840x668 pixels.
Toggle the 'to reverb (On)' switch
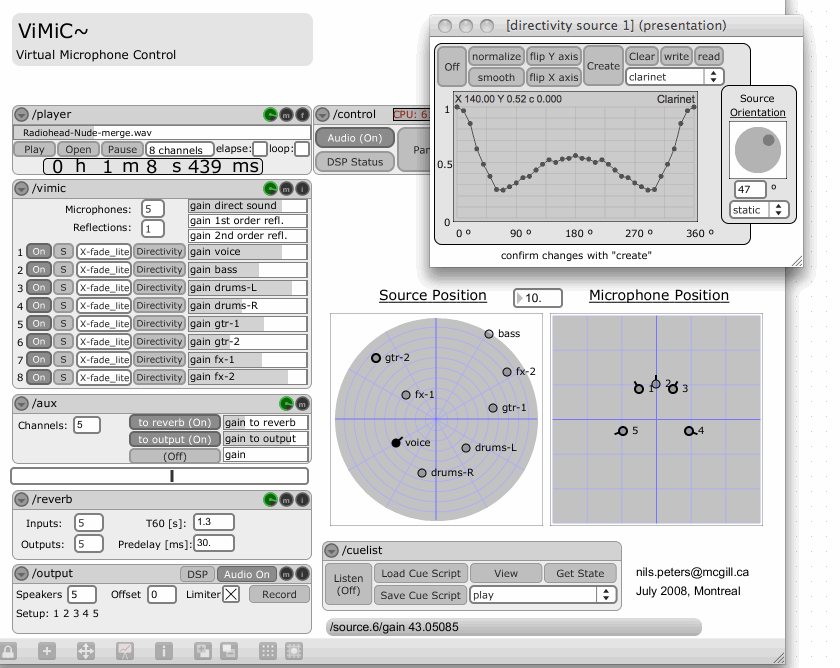click(175, 423)
